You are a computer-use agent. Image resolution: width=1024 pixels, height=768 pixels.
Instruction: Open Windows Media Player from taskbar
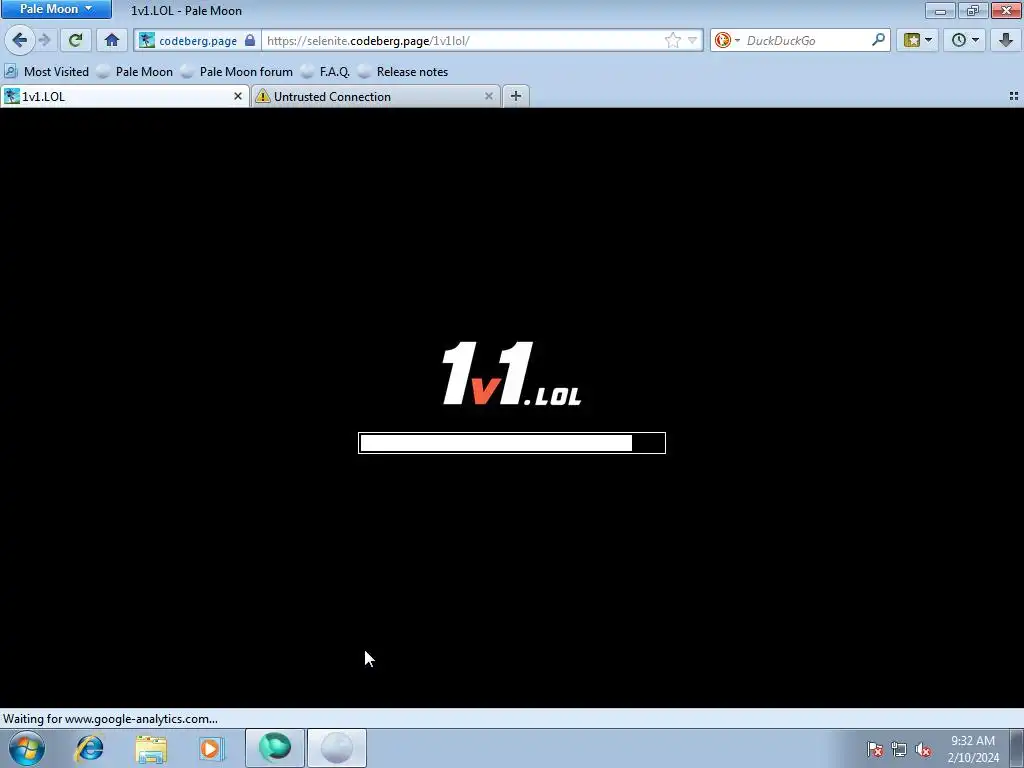point(212,748)
